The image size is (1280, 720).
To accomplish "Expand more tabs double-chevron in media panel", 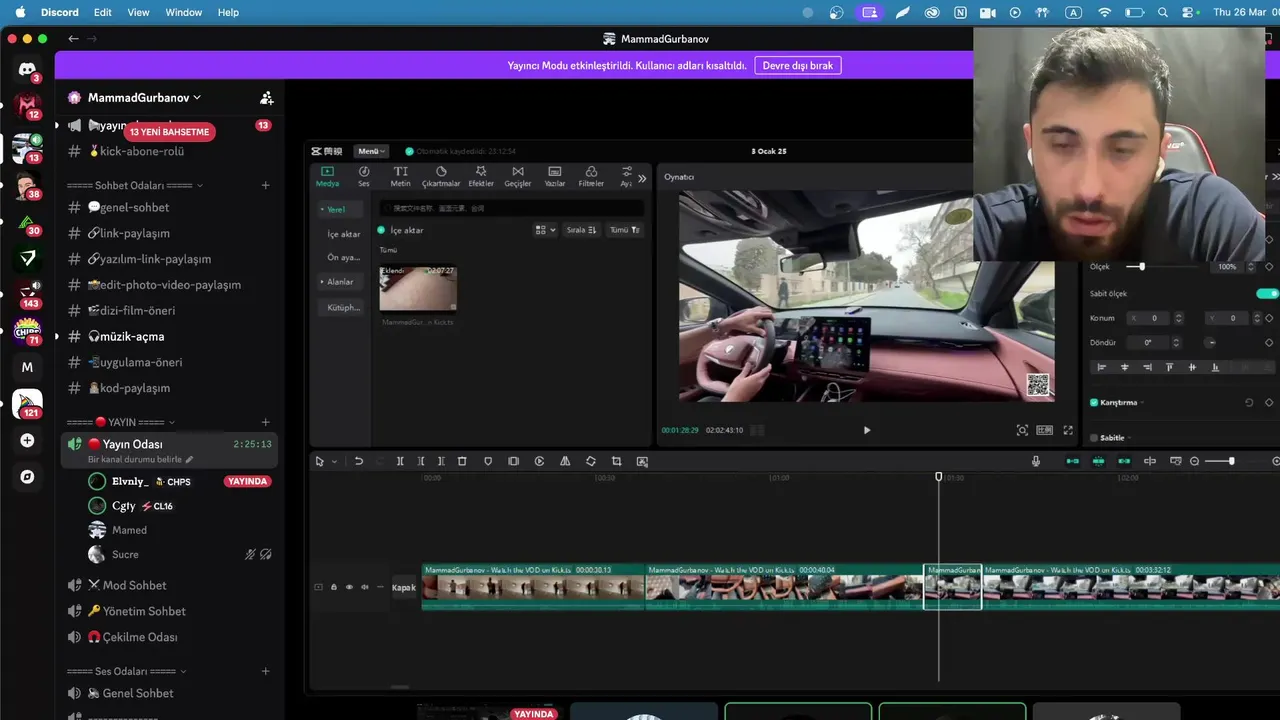I will [642, 179].
